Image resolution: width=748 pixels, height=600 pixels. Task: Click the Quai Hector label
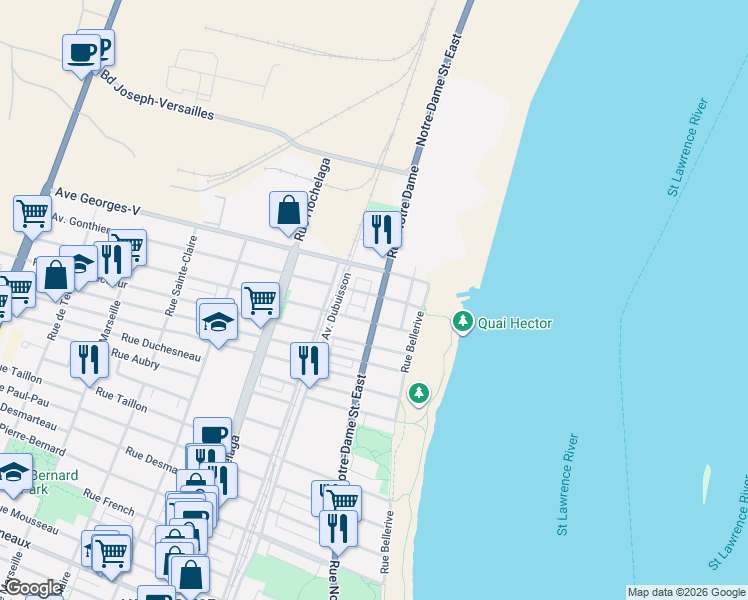click(x=515, y=323)
